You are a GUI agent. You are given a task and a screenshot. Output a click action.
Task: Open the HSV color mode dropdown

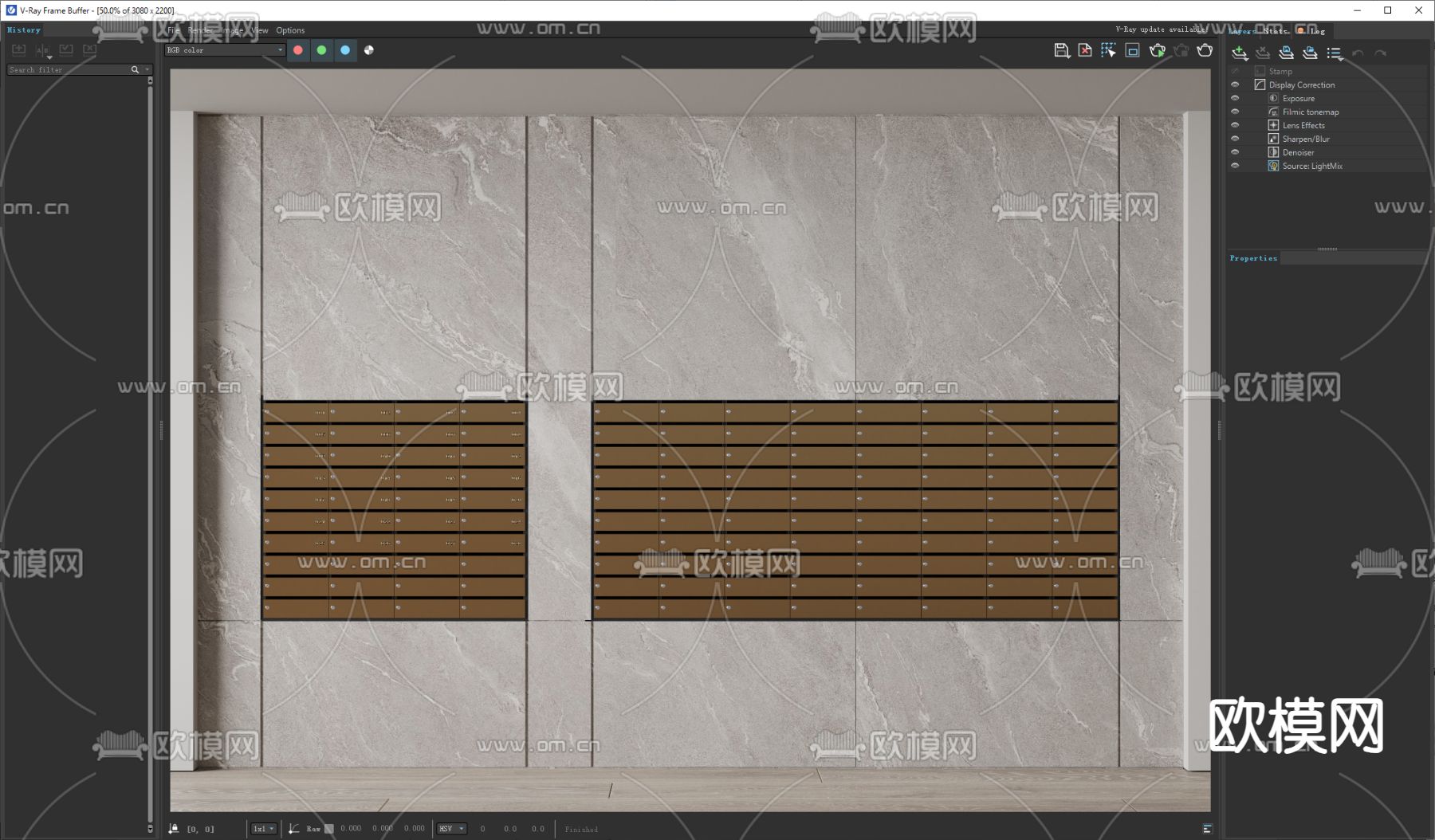pos(450,829)
